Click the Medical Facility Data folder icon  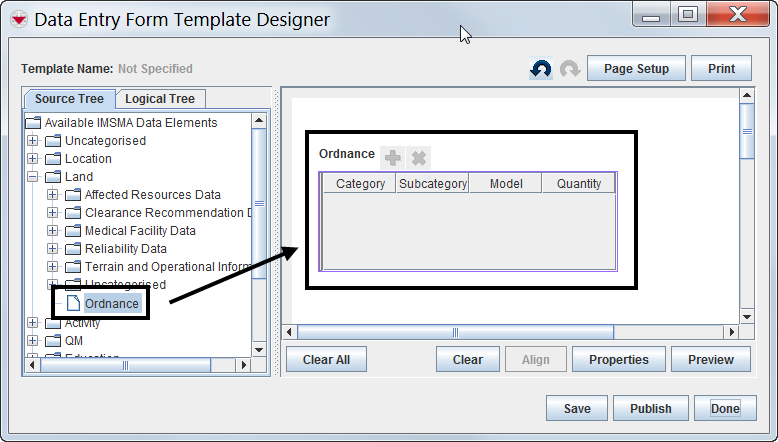click(x=72, y=231)
